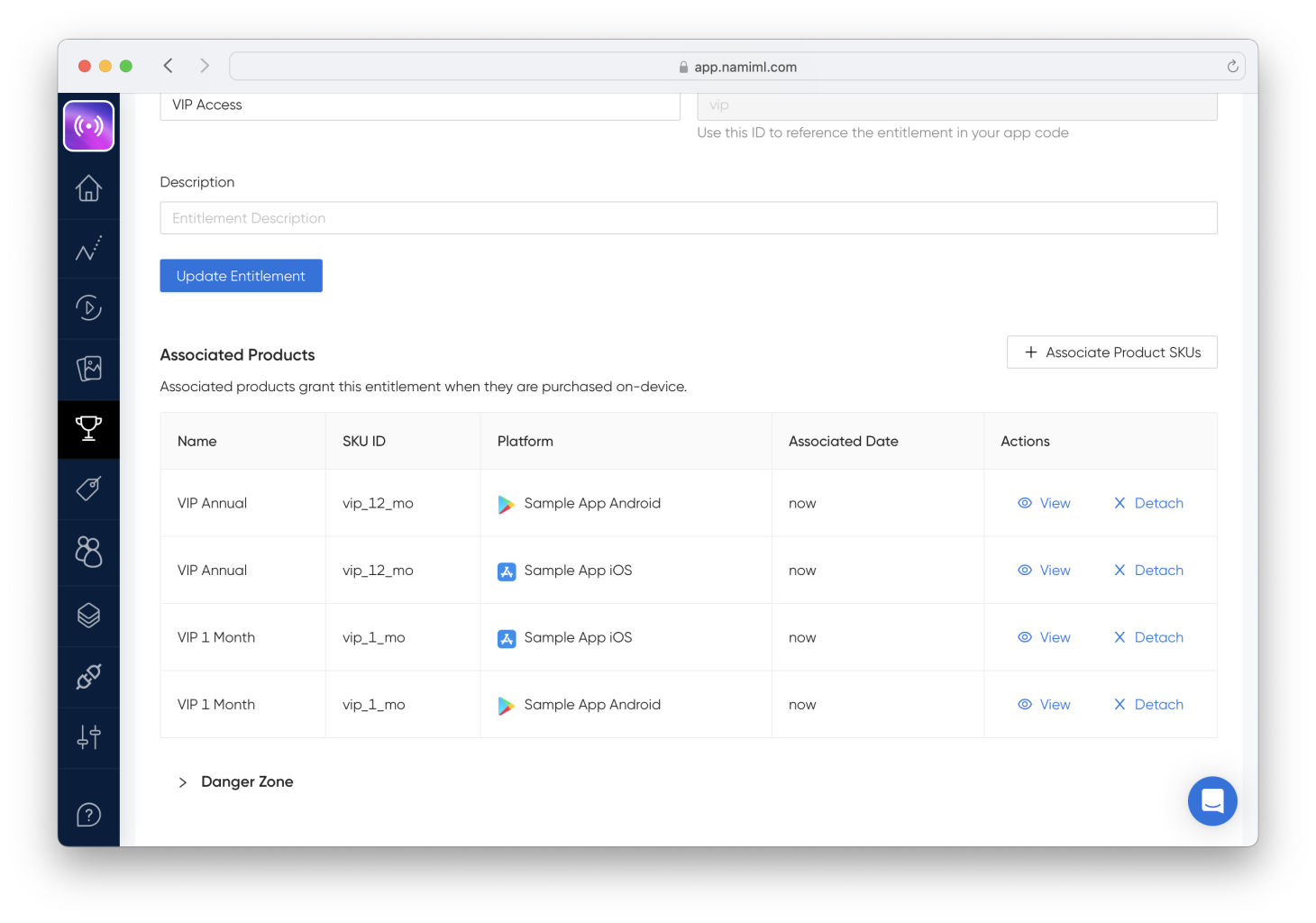Viewport: 1316px width, 923px height.
Task: Expand the Danger Zone section
Action: (236, 781)
